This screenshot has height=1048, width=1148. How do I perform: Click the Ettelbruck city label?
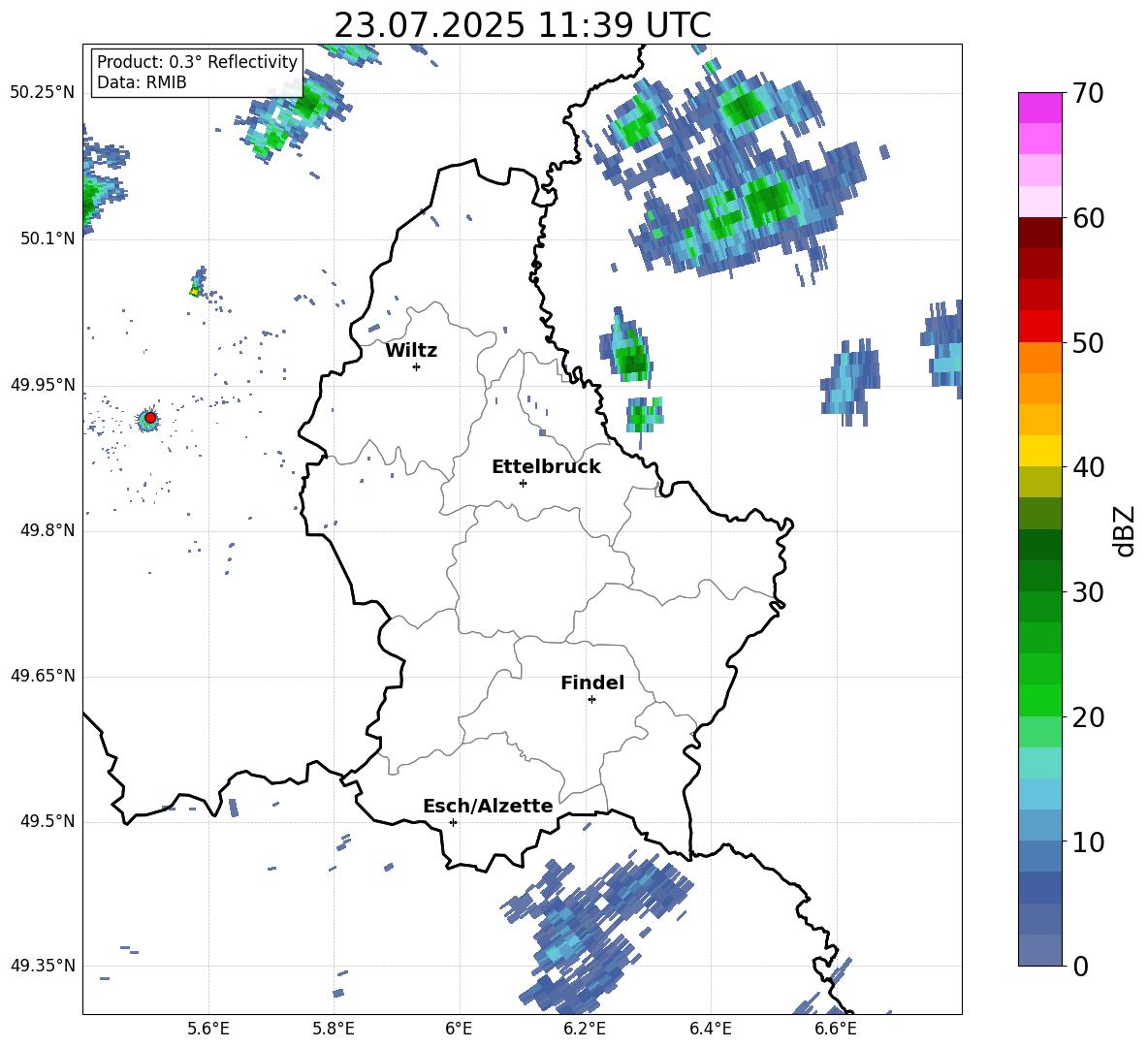click(546, 467)
